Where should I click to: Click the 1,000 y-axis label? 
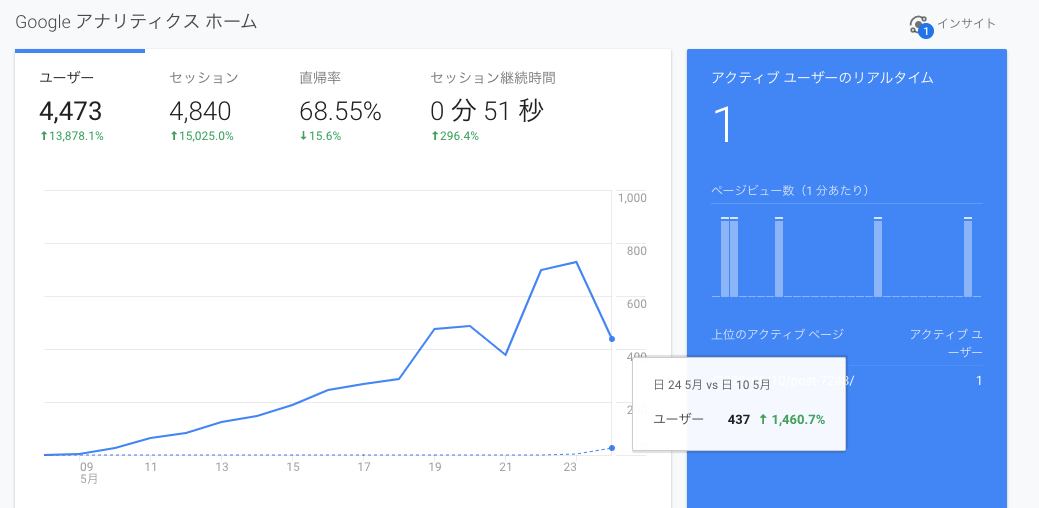(x=631, y=197)
